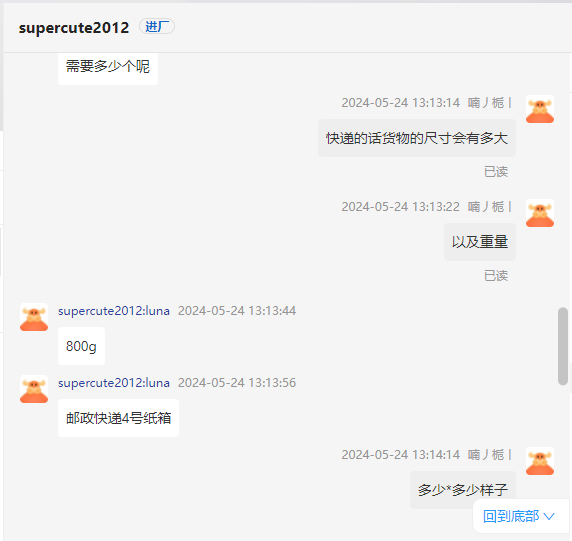
Task: Open sender avatar on 13:13:14 message
Action: [540, 109]
